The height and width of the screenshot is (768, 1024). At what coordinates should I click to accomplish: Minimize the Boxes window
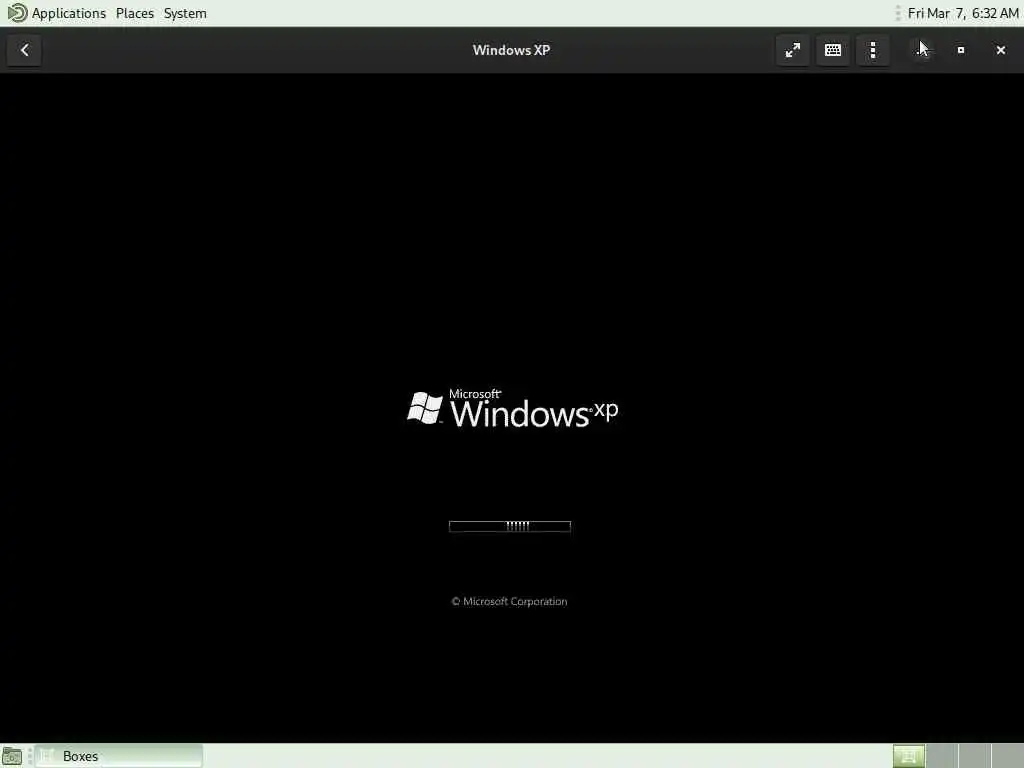(x=921, y=50)
